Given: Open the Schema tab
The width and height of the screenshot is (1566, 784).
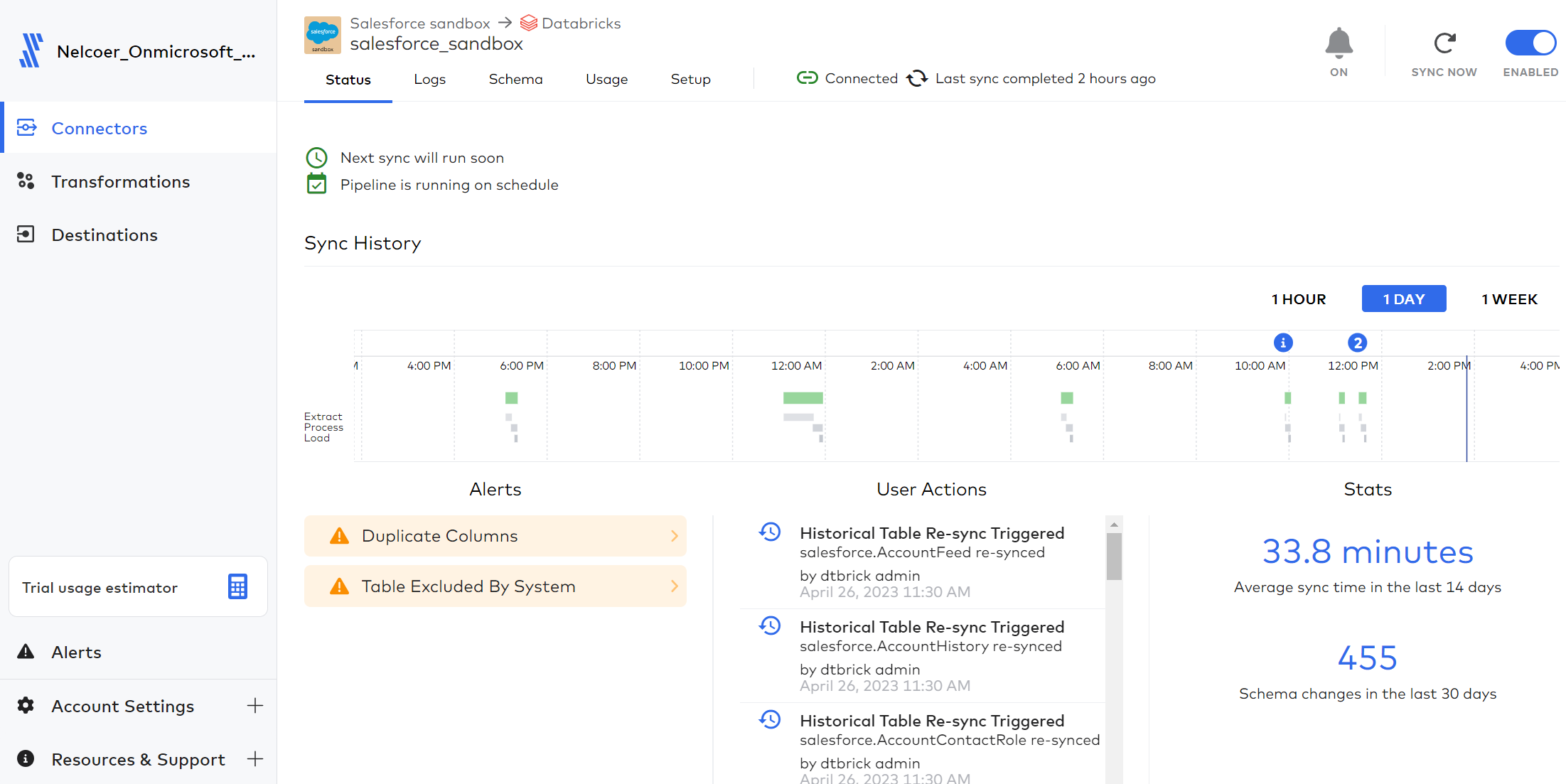Looking at the screenshot, I should [x=515, y=79].
